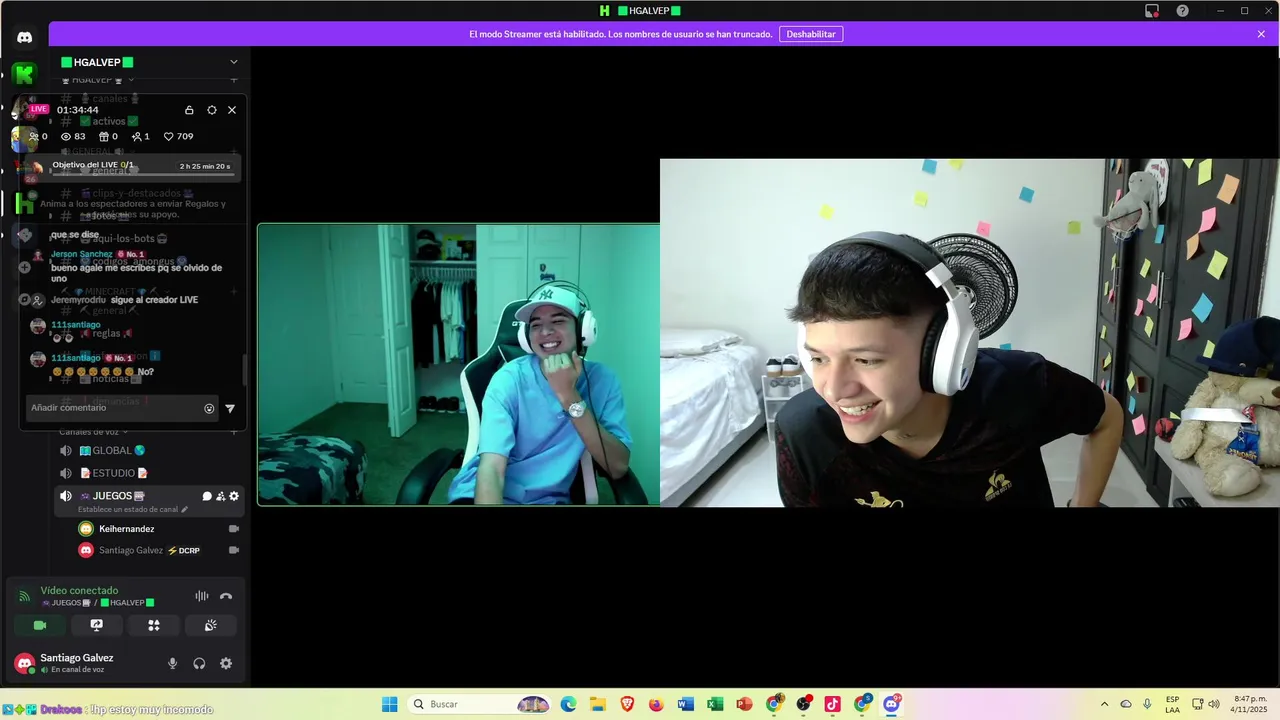Toggle noise suppression waveform icon
The width and height of the screenshot is (1280, 720).
click(202, 596)
